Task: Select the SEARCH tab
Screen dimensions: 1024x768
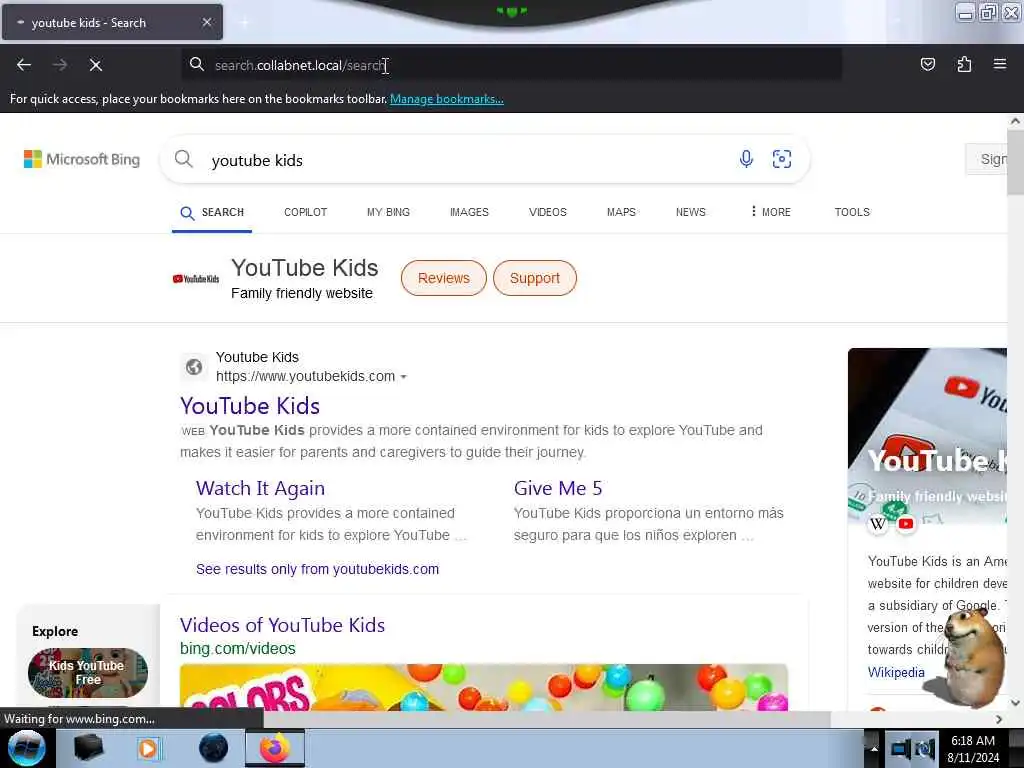Action: click(212, 213)
